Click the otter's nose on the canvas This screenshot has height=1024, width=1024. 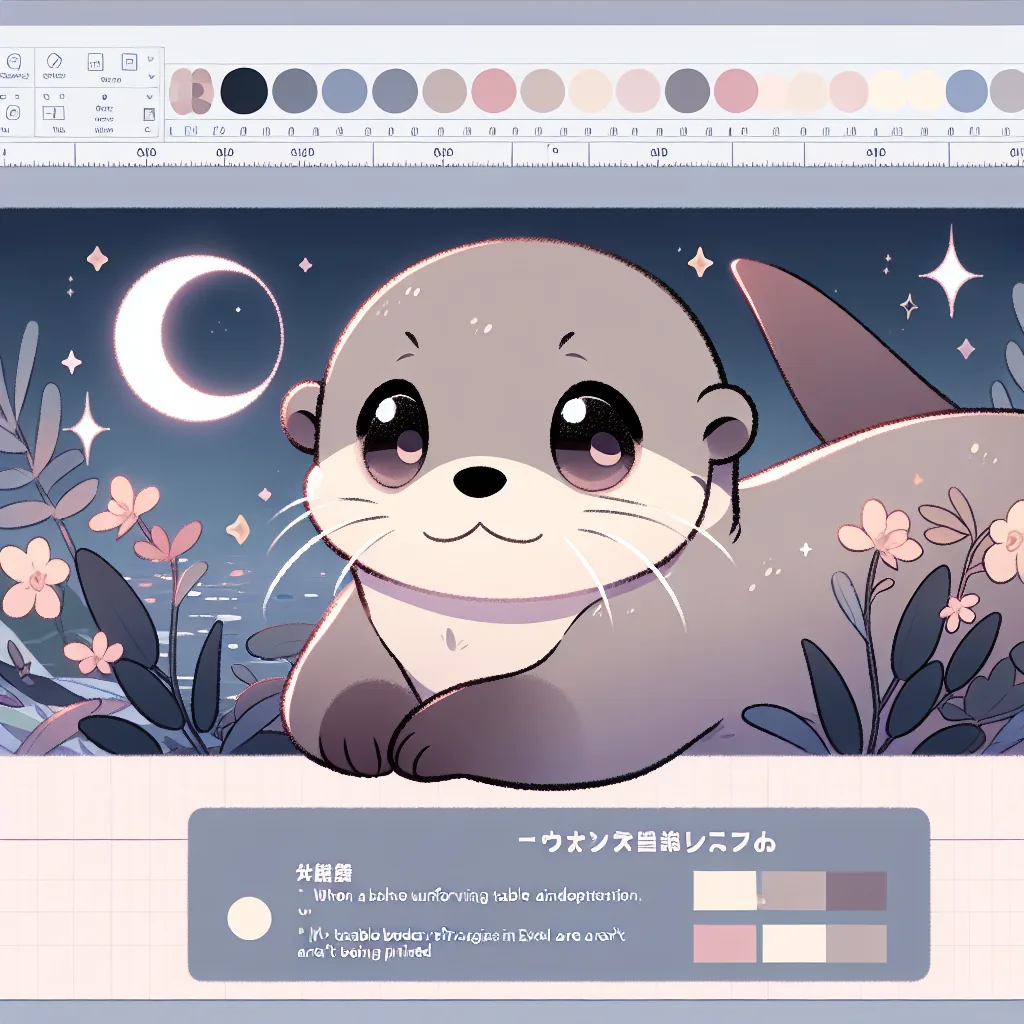(x=480, y=481)
